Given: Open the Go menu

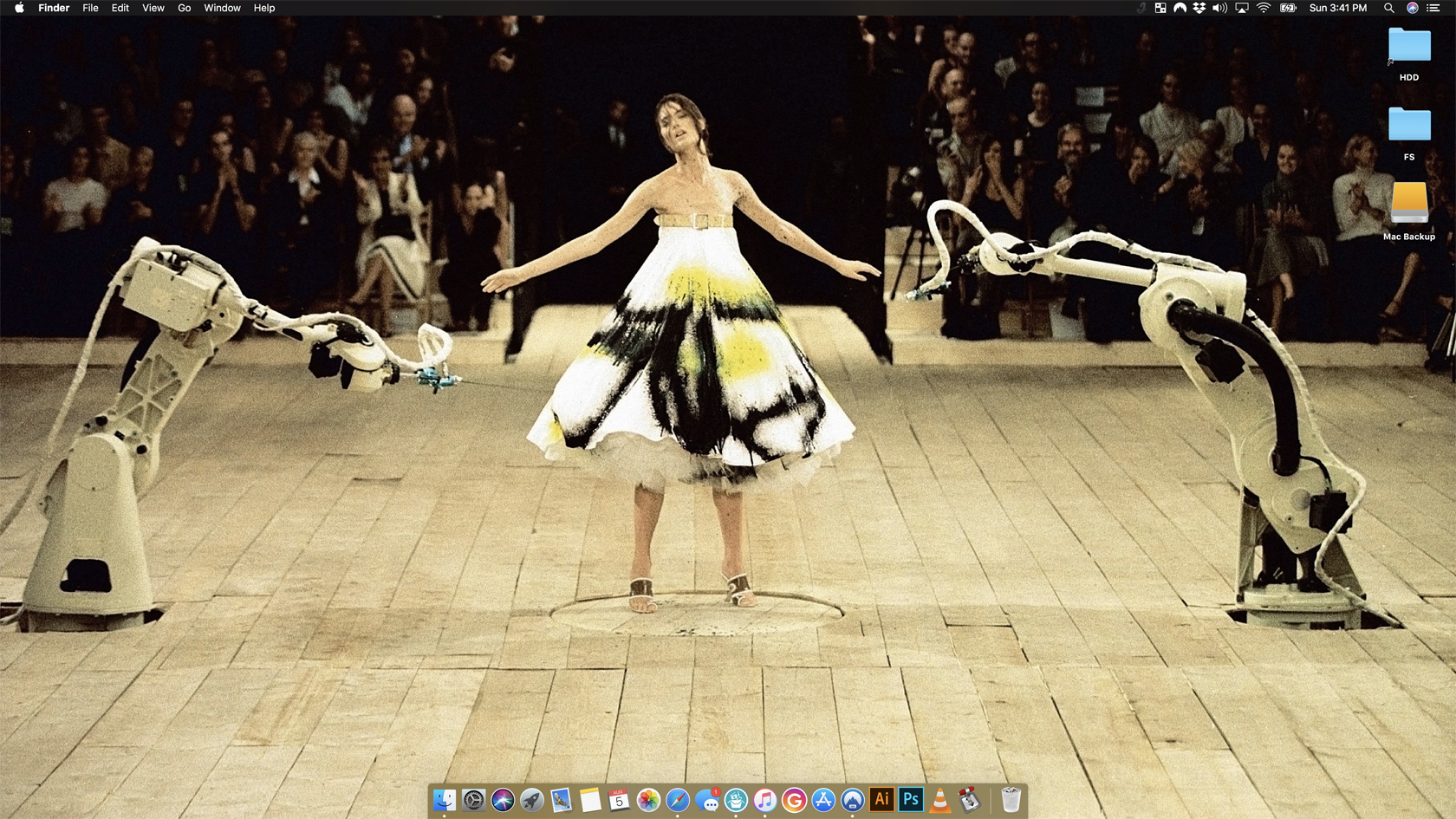Looking at the screenshot, I should pyautogui.click(x=185, y=8).
